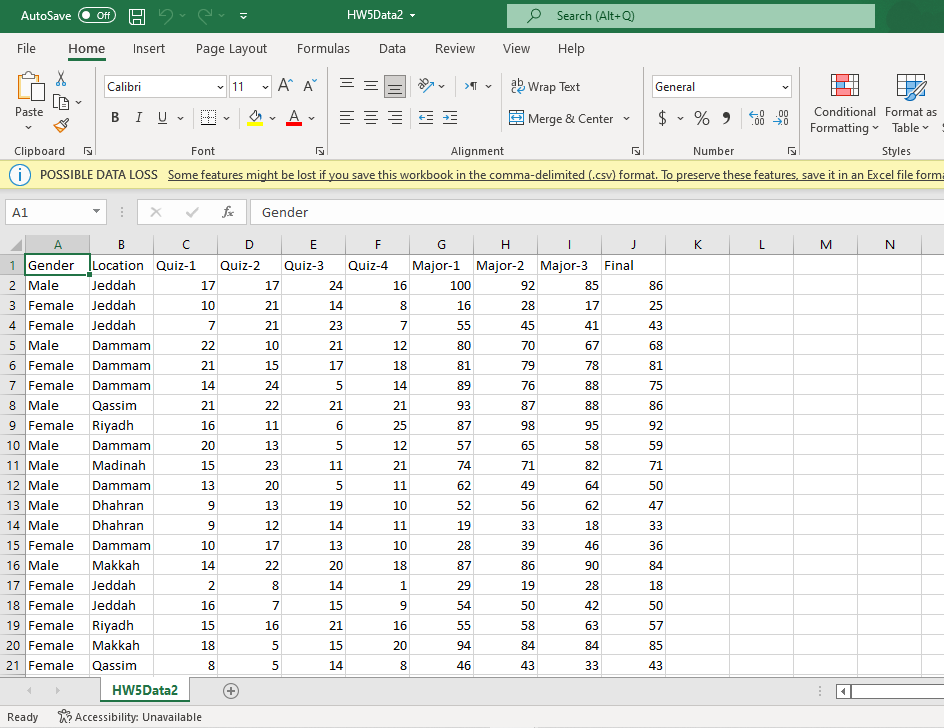Image resolution: width=944 pixels, height=728 pixels.
Task: Toggle AutoSave switch
Action: tap(97, 16)
